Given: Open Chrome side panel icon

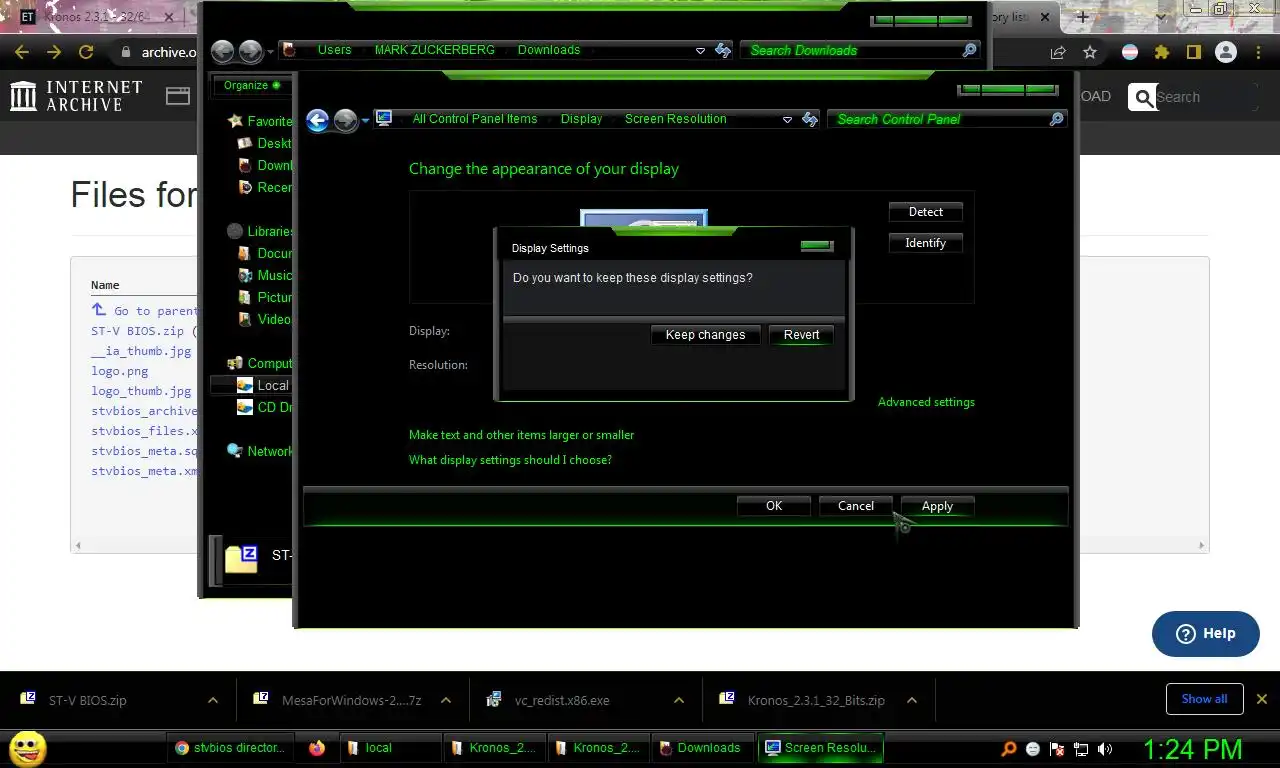Looking at the screenshot, I should coord(1193,52).
